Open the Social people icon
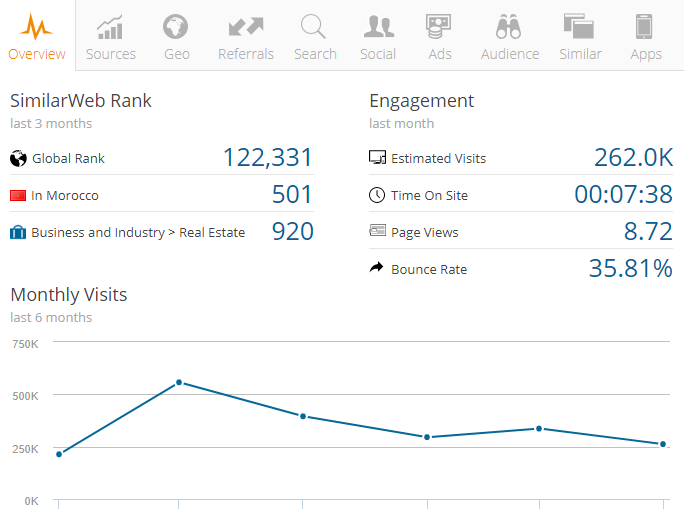Viewport: 684px width, 511px height. pos(378,26)
